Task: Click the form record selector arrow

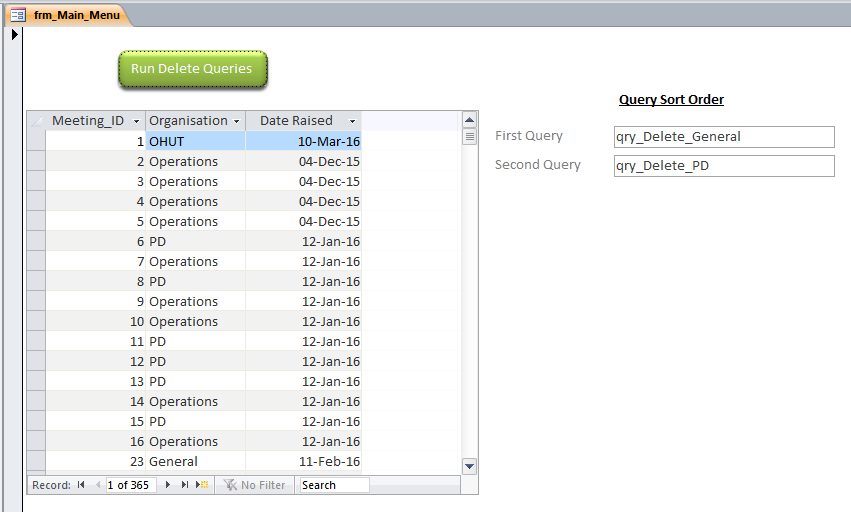Action: click(x=15, y=34)
